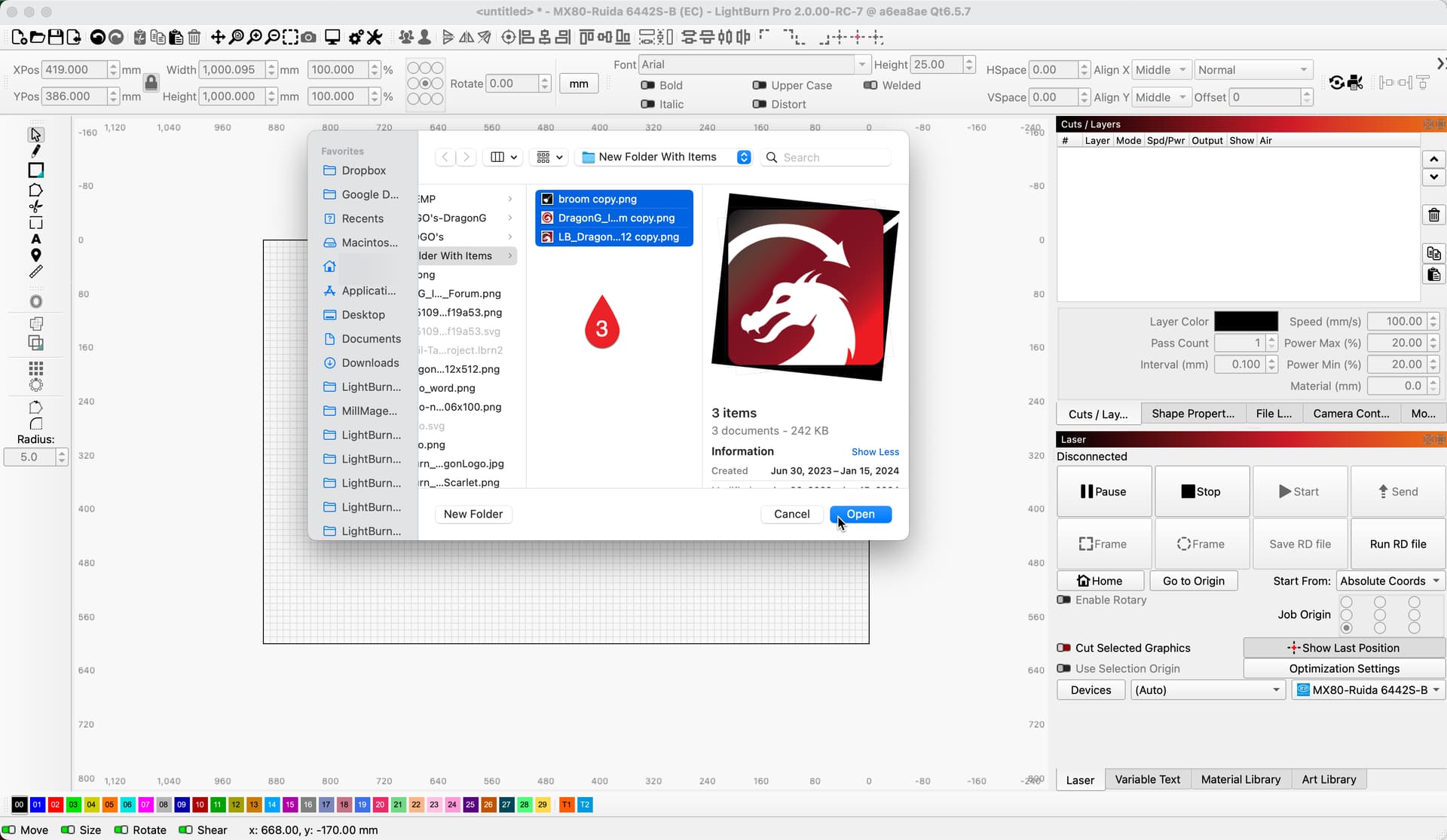1447x840 pixels.
Task: Switch to the Variable Text tab
Action: tap(1147, 780)
